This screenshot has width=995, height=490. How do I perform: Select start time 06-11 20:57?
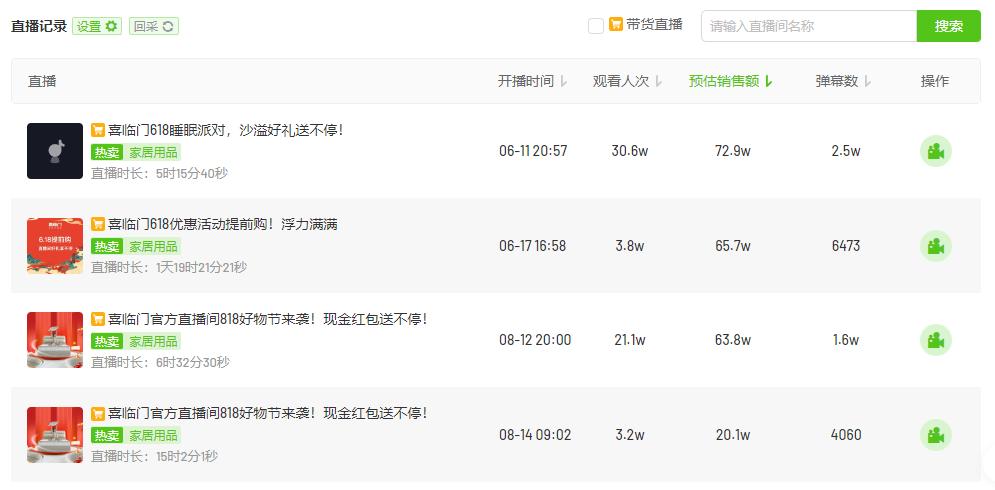pyautogui.click(x=533, y=151)
